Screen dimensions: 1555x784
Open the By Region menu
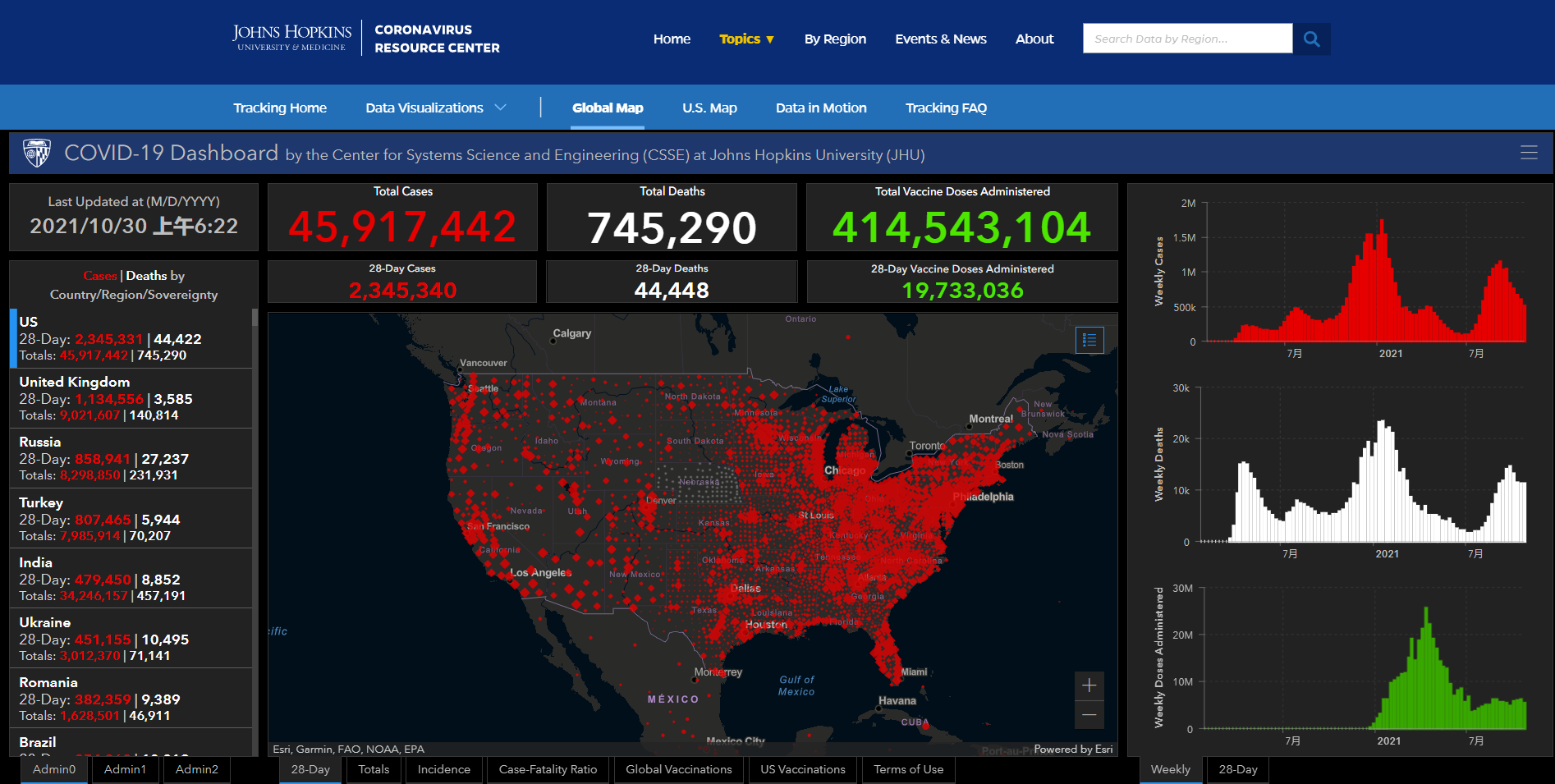point(835,39)
